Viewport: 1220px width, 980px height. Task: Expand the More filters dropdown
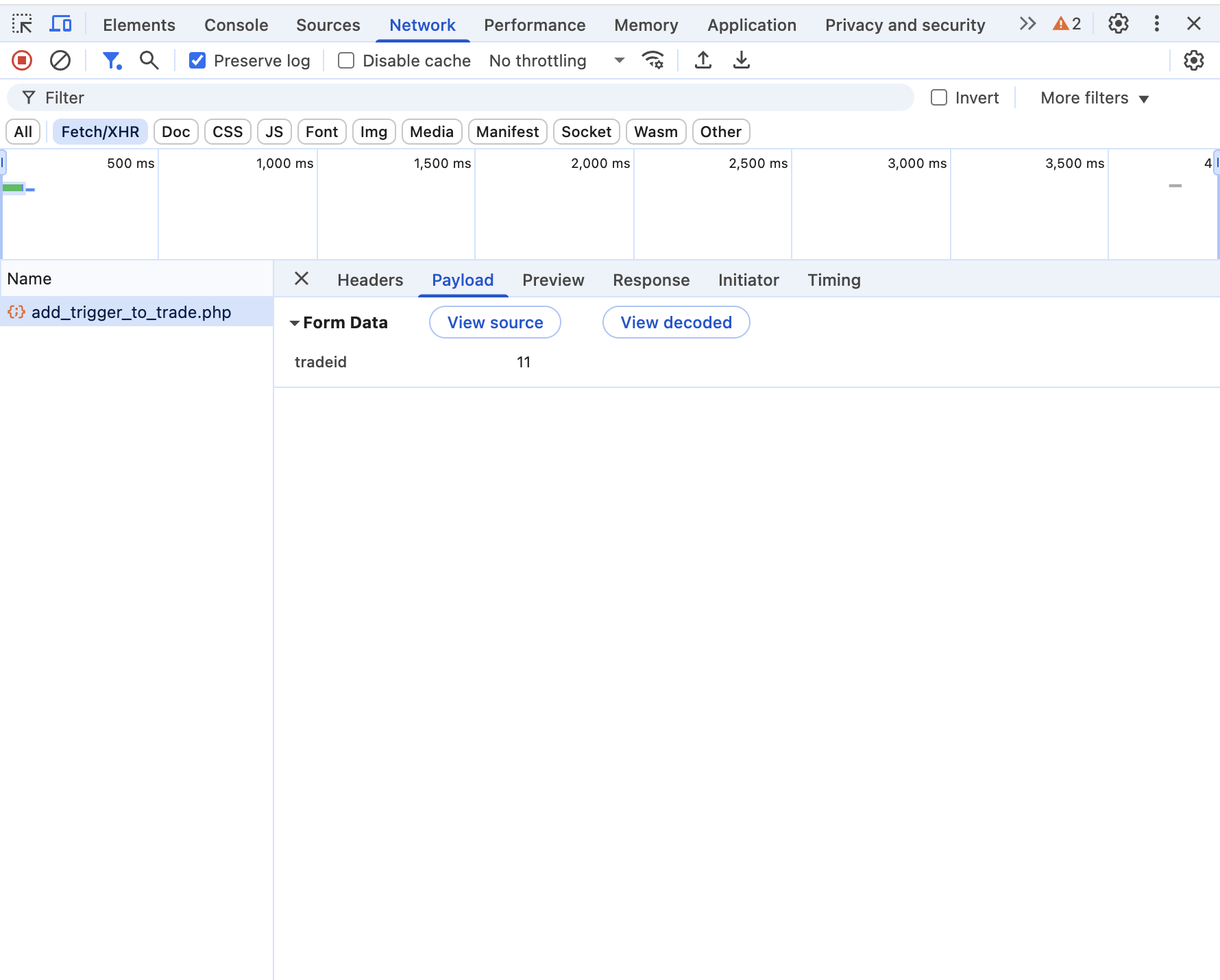1094,98
